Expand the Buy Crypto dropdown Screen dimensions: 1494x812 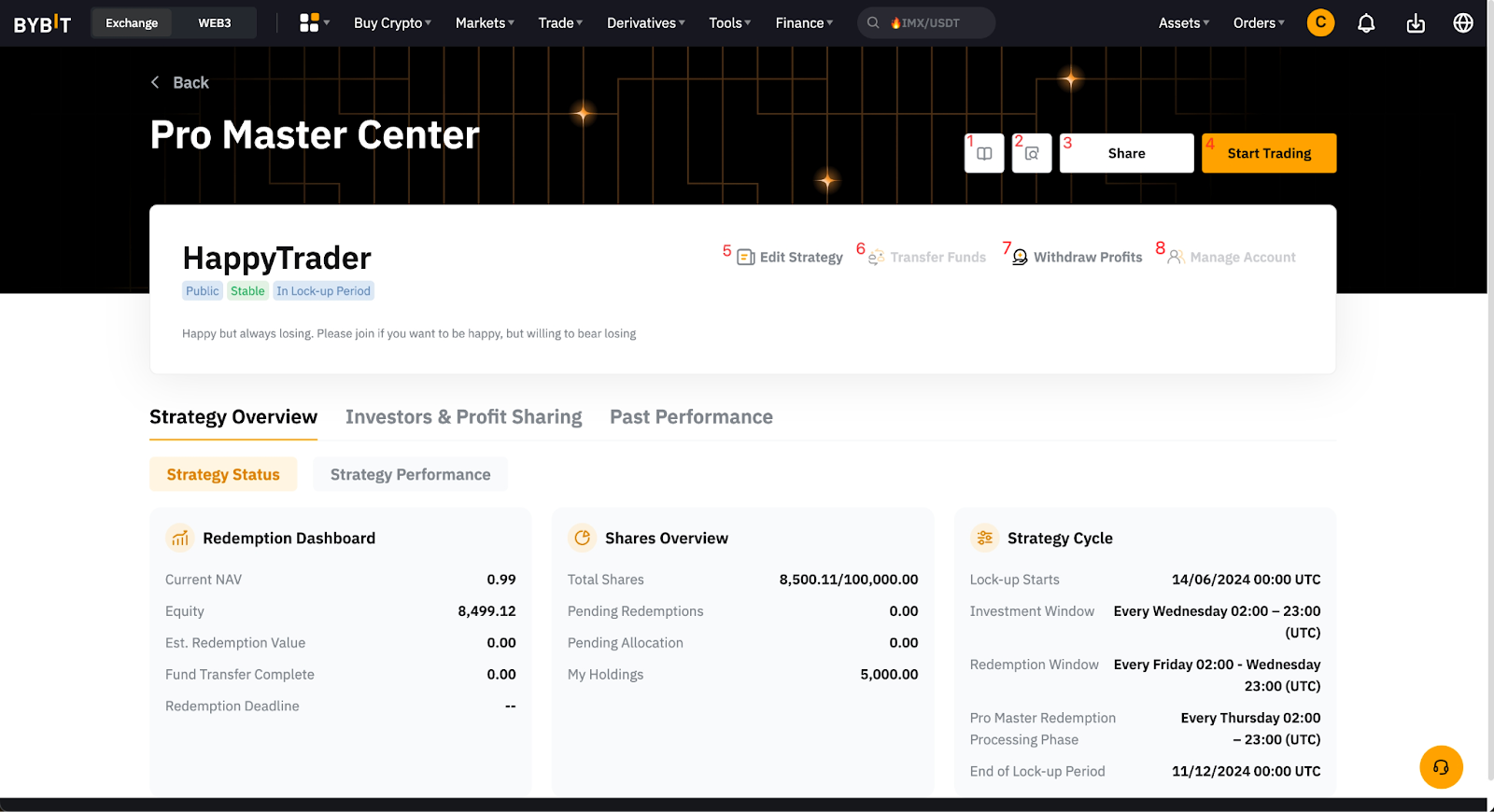[392, 23]
